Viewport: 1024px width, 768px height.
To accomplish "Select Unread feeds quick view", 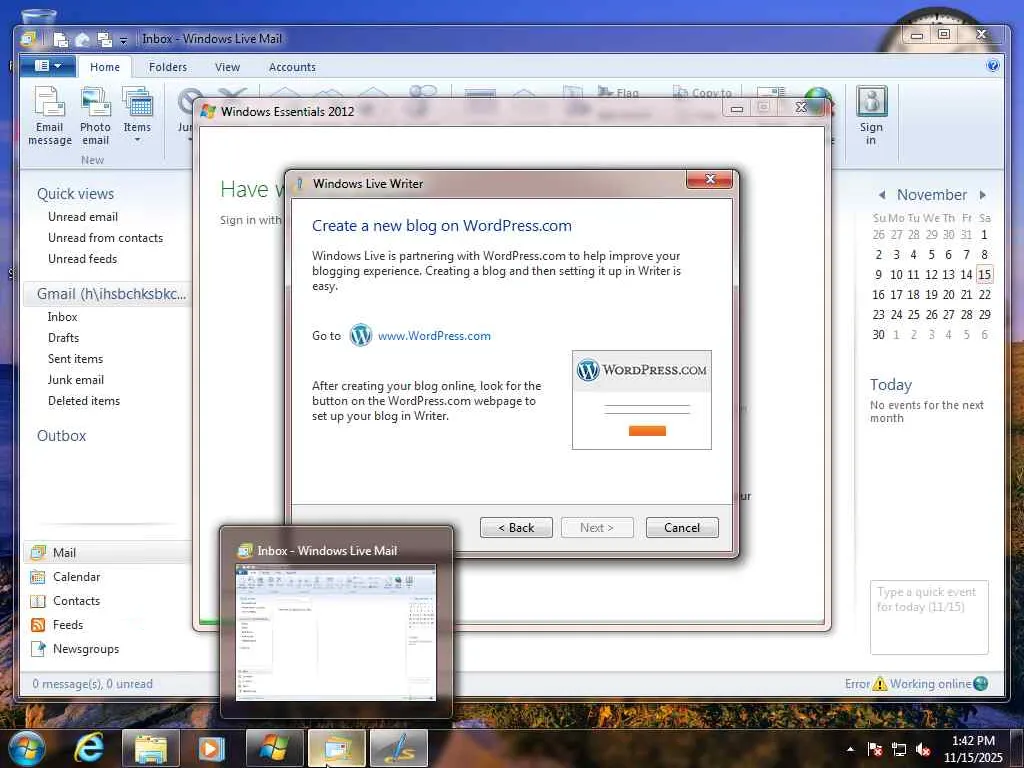I will click(82, 259).
